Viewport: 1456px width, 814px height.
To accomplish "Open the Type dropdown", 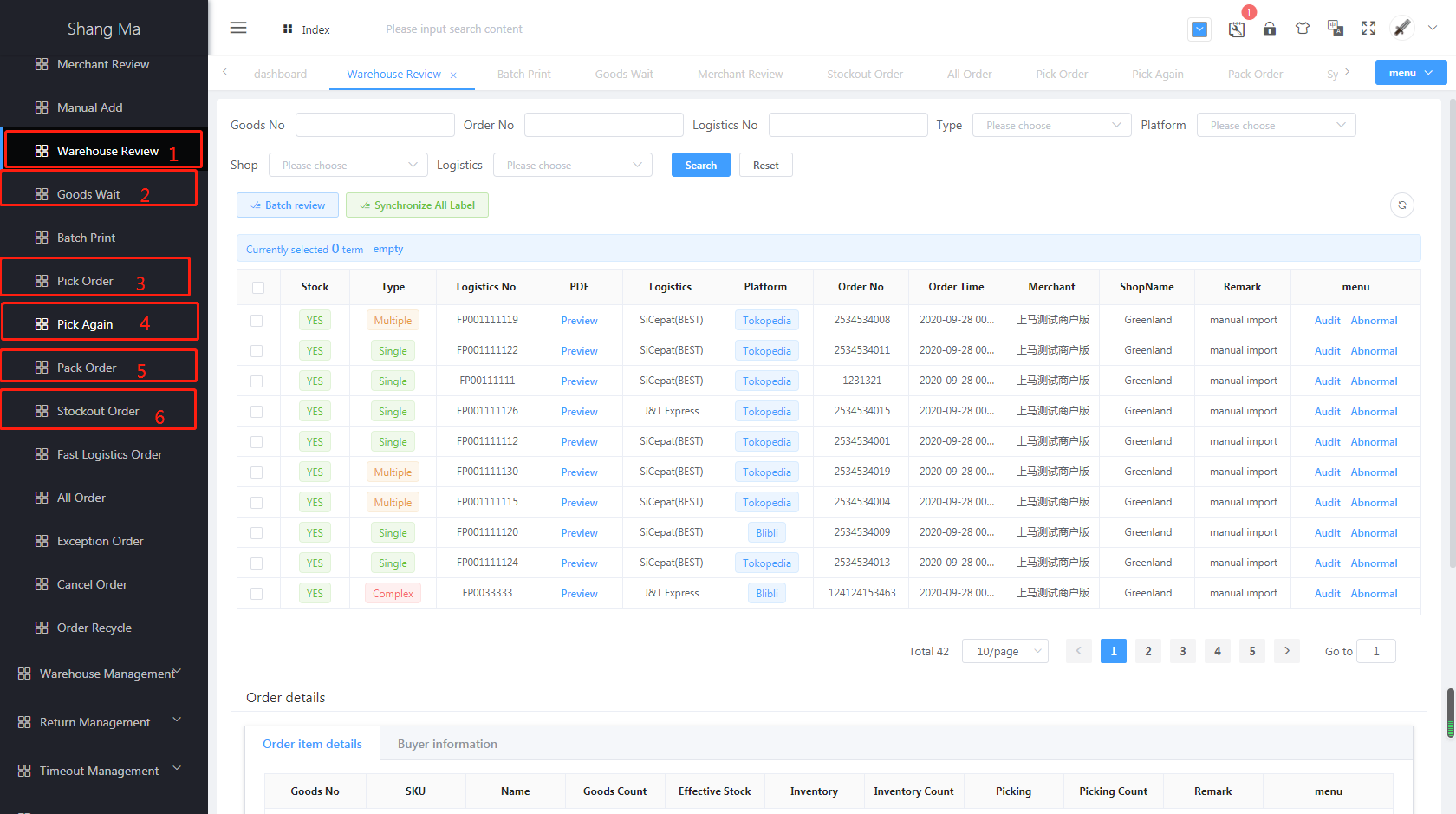I will [1052, 125].
